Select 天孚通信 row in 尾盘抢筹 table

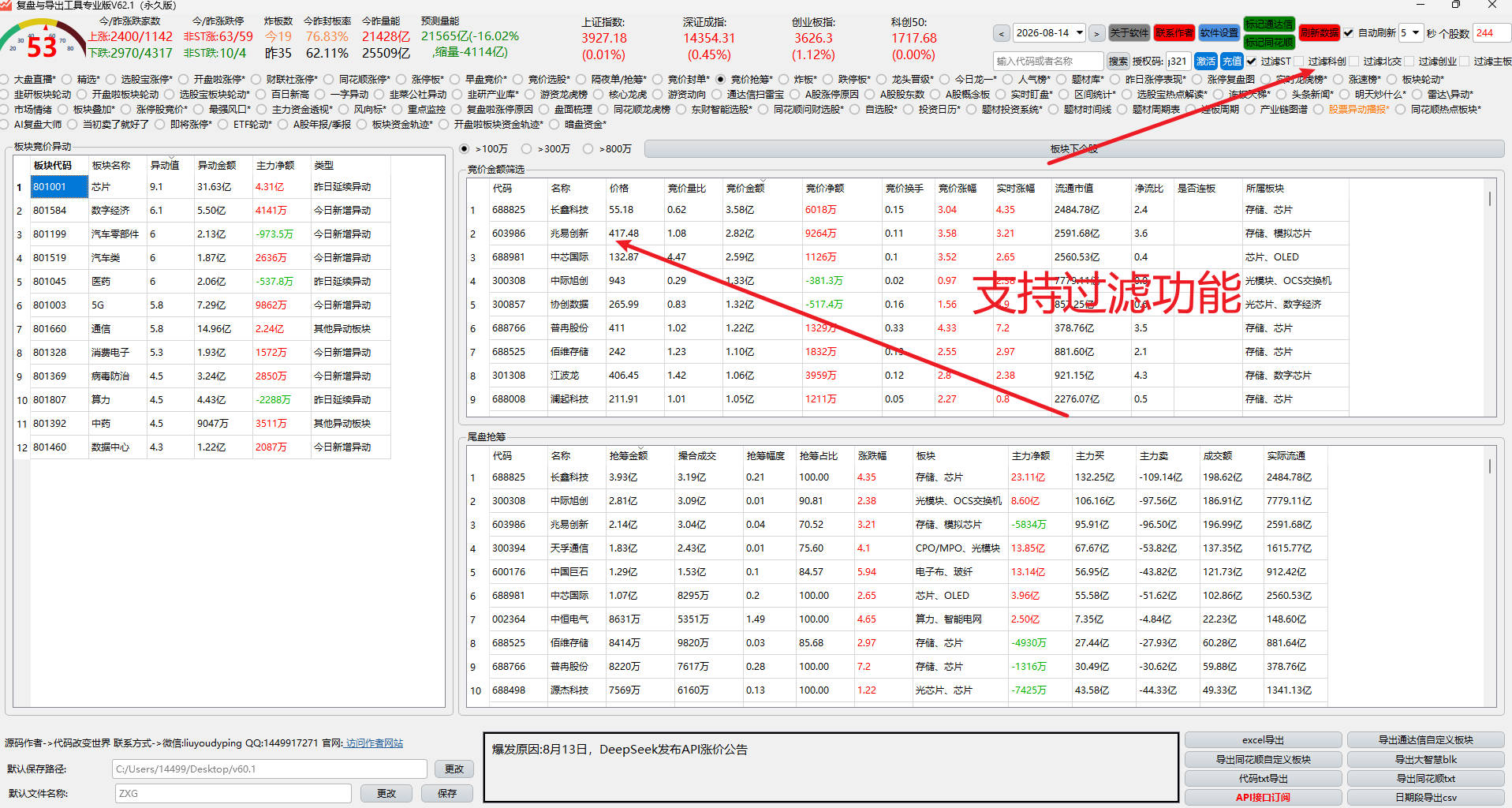click(x=898, y=548)
